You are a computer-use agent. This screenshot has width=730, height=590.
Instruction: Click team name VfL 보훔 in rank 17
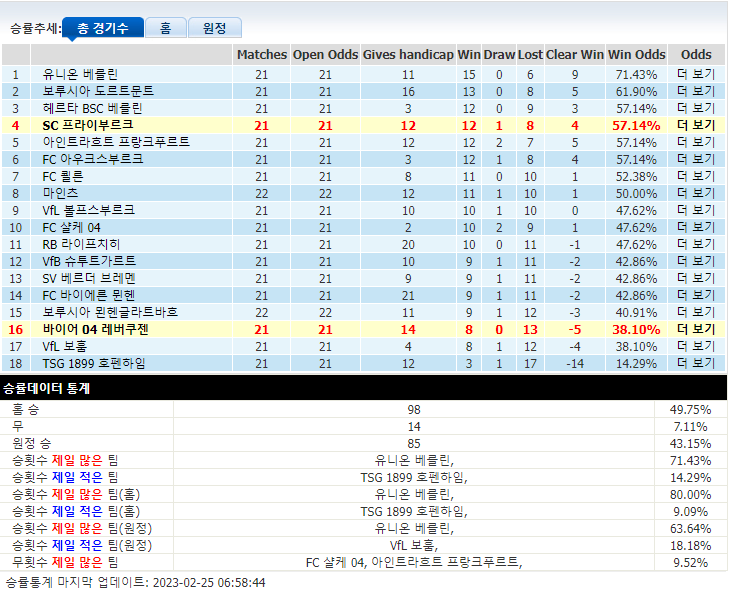pyautogui.click(x=65, y=346)
